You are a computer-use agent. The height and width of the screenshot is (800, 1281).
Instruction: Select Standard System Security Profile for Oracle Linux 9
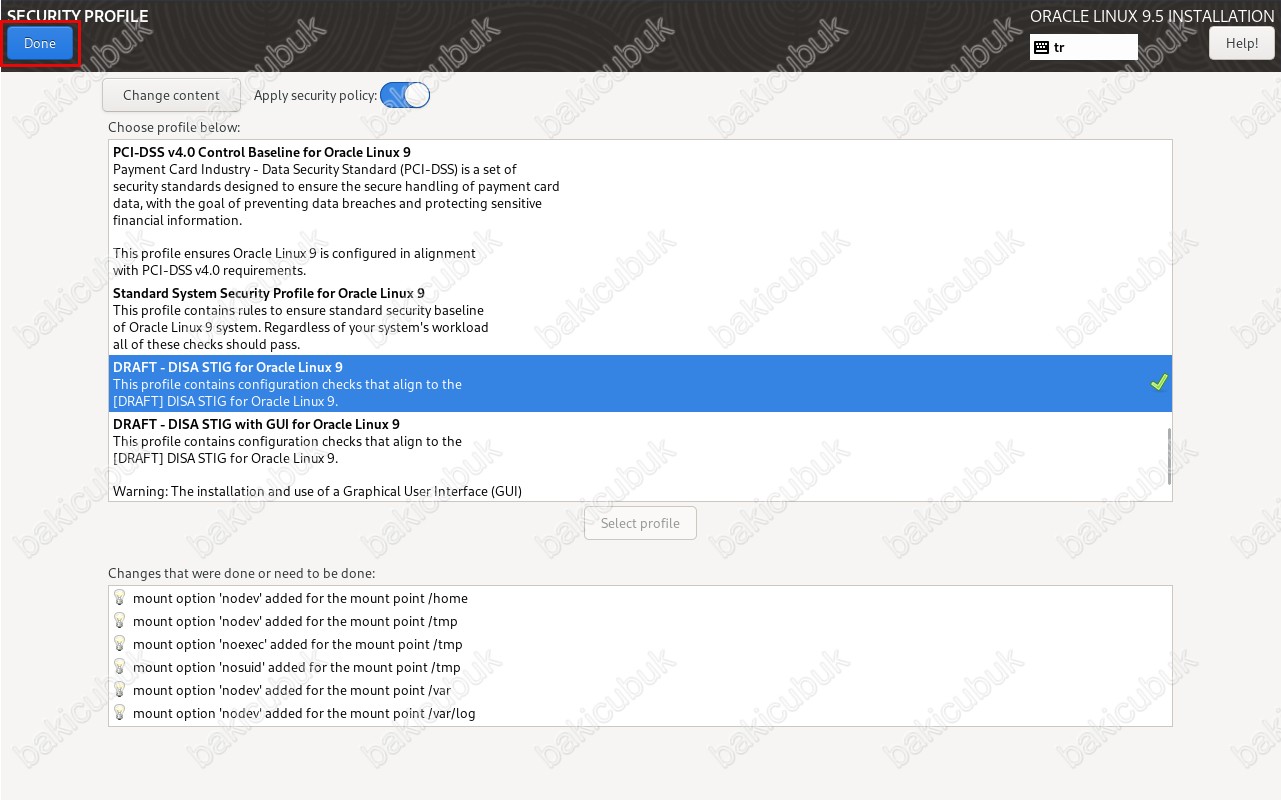pos(640,318)
